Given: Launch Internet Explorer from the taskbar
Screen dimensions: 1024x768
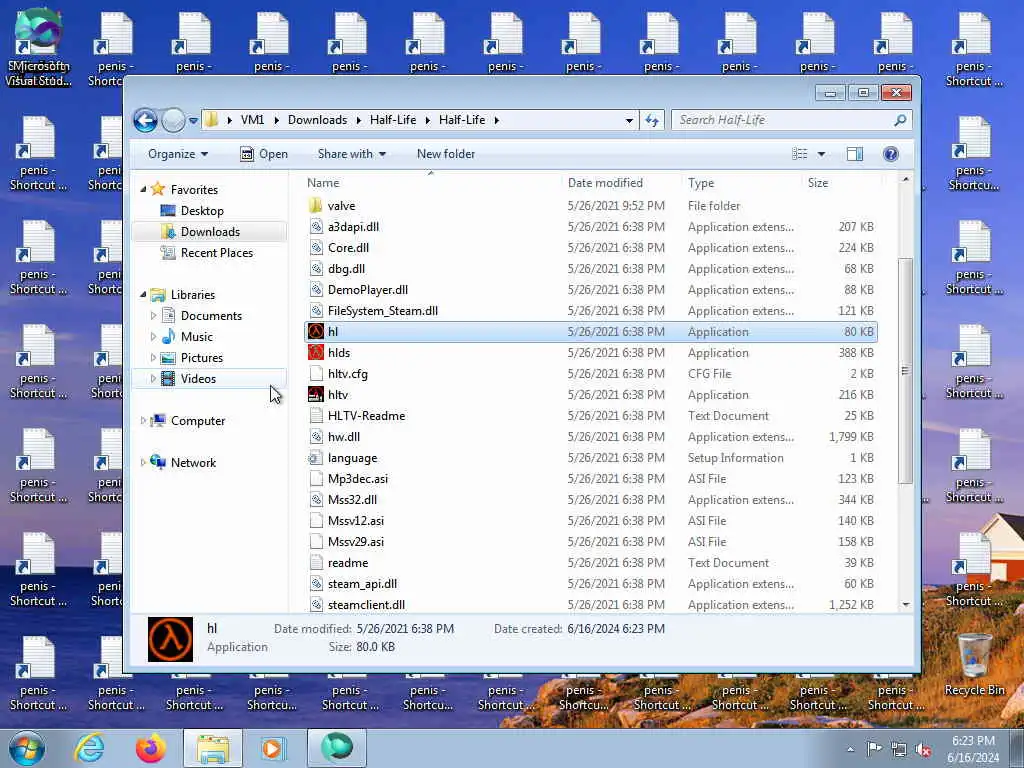Looking at the screenshot, I should pyautogui.click(x=89, y=748).
